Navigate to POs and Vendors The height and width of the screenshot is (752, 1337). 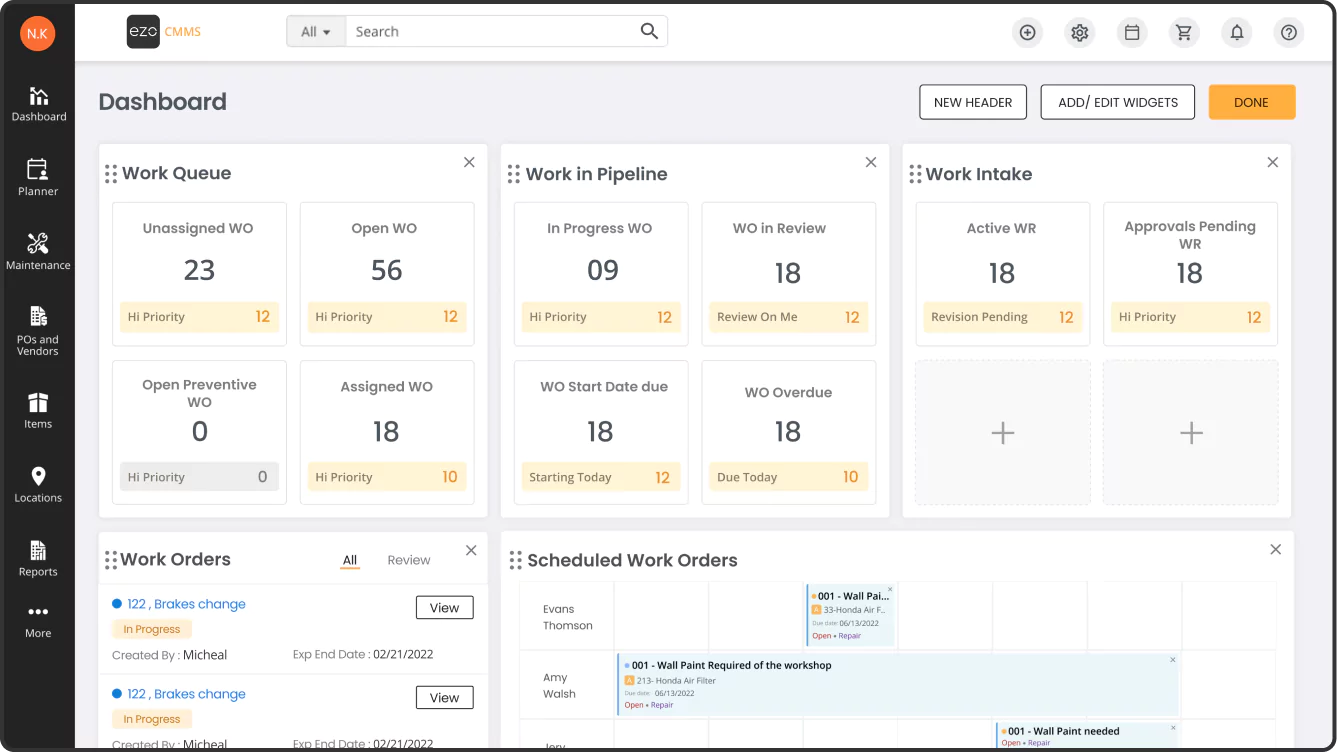coord(38,330)
